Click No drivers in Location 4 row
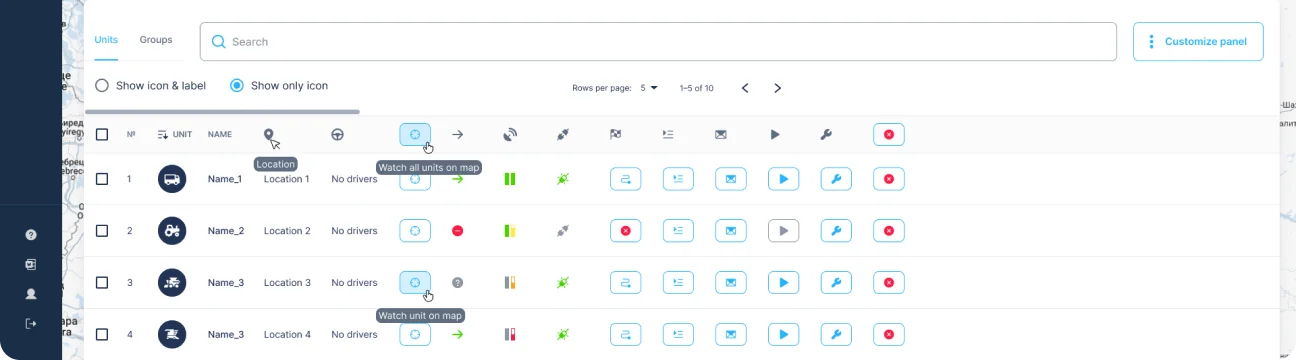 click(x=354, y=335)
